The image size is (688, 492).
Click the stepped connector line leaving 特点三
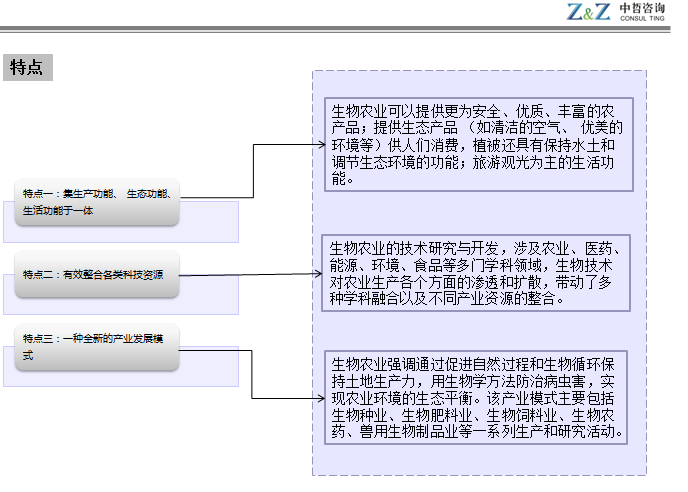252,377
